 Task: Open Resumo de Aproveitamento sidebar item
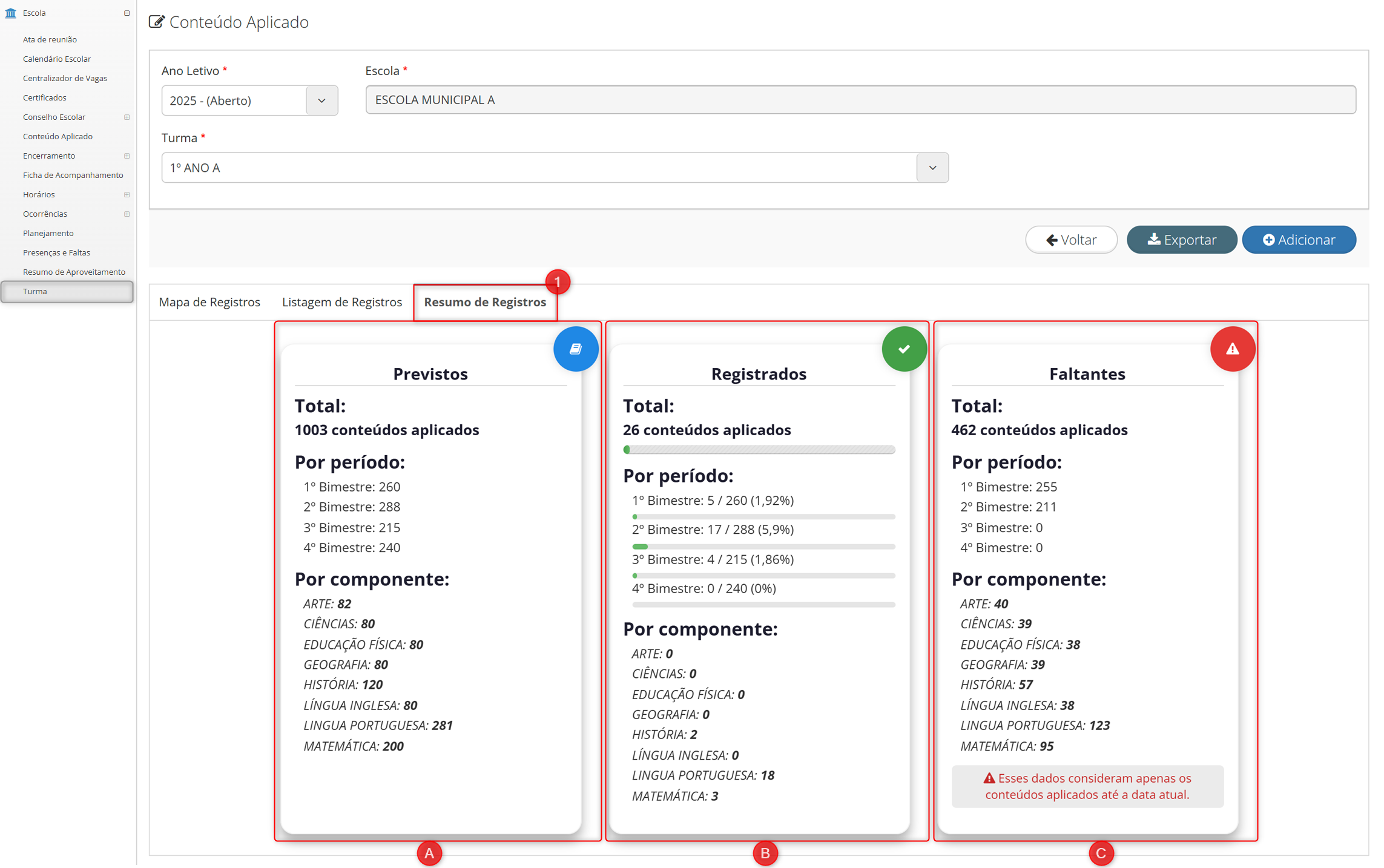[x=74, y=272]
